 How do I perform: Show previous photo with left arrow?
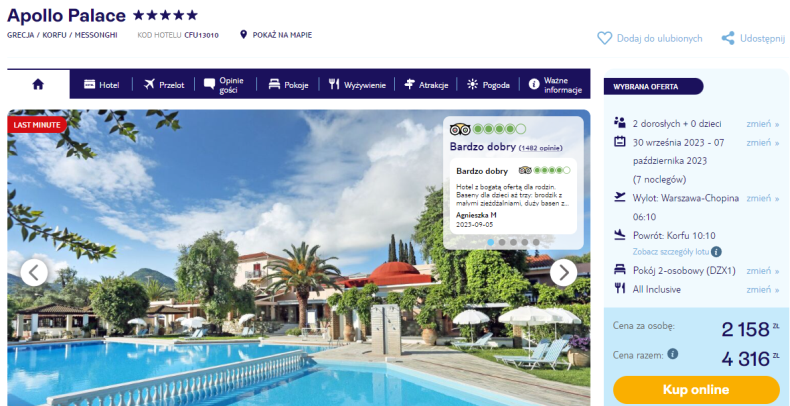[34, 273]
